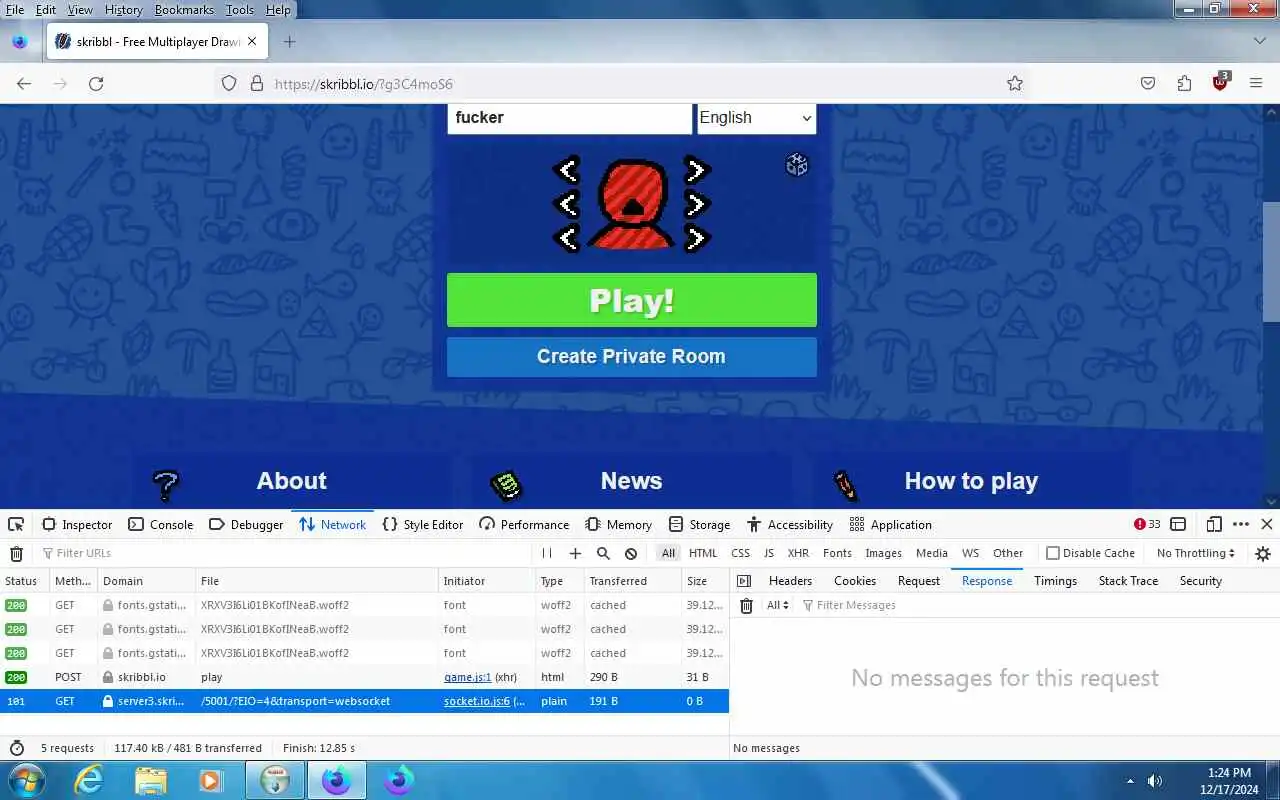The width and height of the screenshot is (1280, 800).
Task: Reload the skribbl page
Action: pyautogui.click(x=96, y=84)
